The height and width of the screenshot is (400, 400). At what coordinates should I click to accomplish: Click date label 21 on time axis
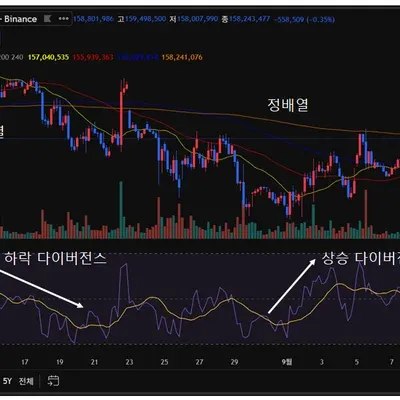(x=94, y=362)
